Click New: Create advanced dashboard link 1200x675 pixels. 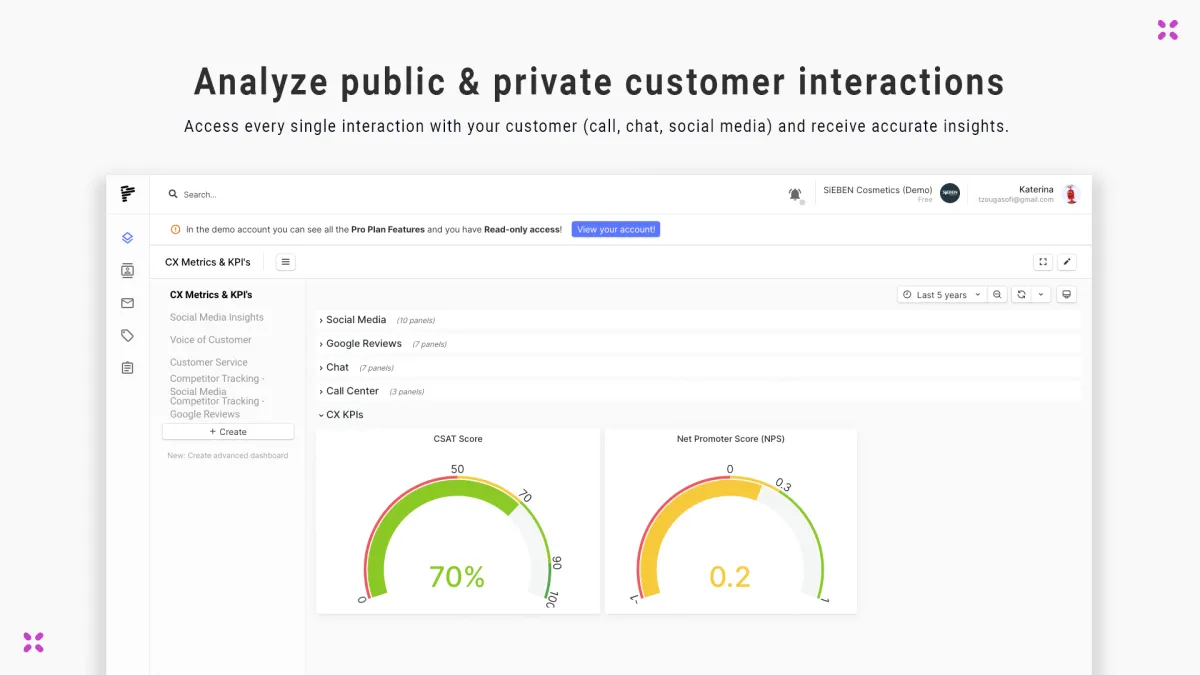pos(228,455)
